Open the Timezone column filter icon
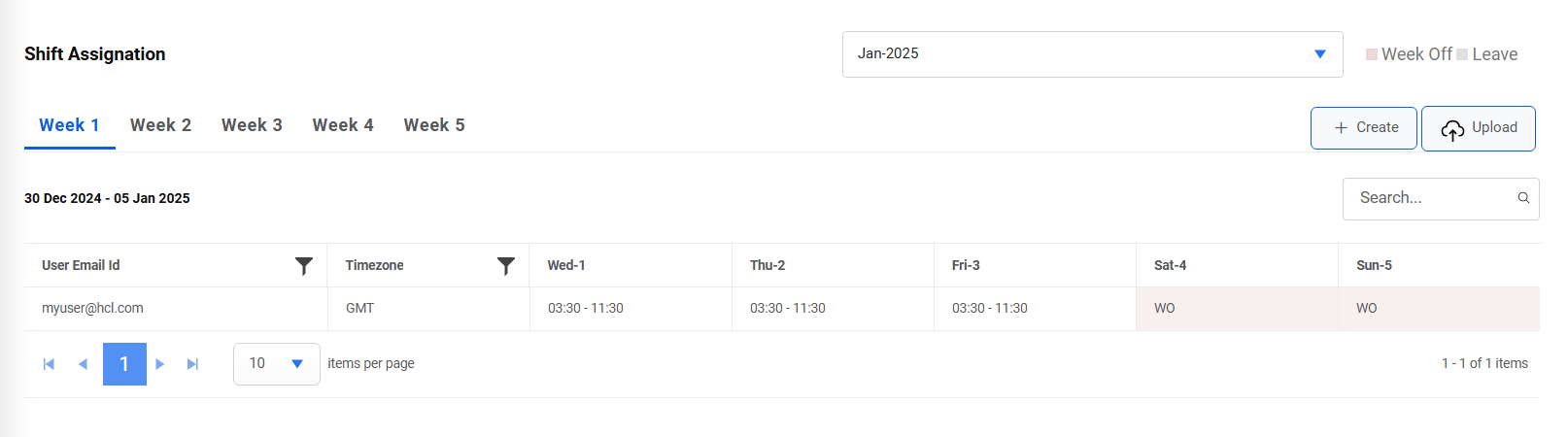This screenshot has height=437, width=1568. pyautogui.click(x=506, y=265)
